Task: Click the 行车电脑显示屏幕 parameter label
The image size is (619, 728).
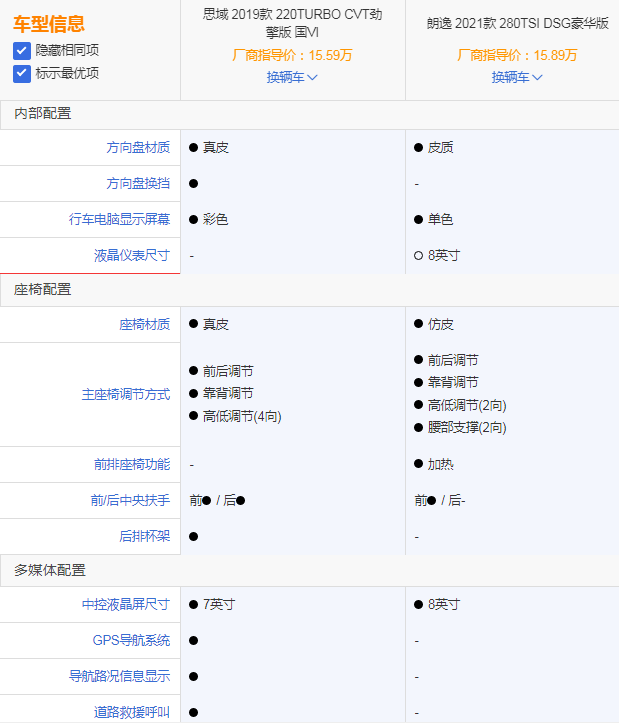Action: click(119, 219)
